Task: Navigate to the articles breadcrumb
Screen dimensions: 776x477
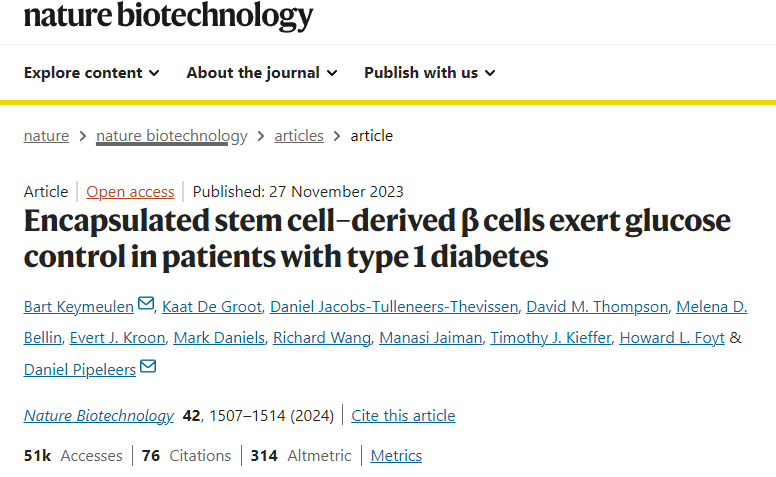Action: click(x=299, y=136)
